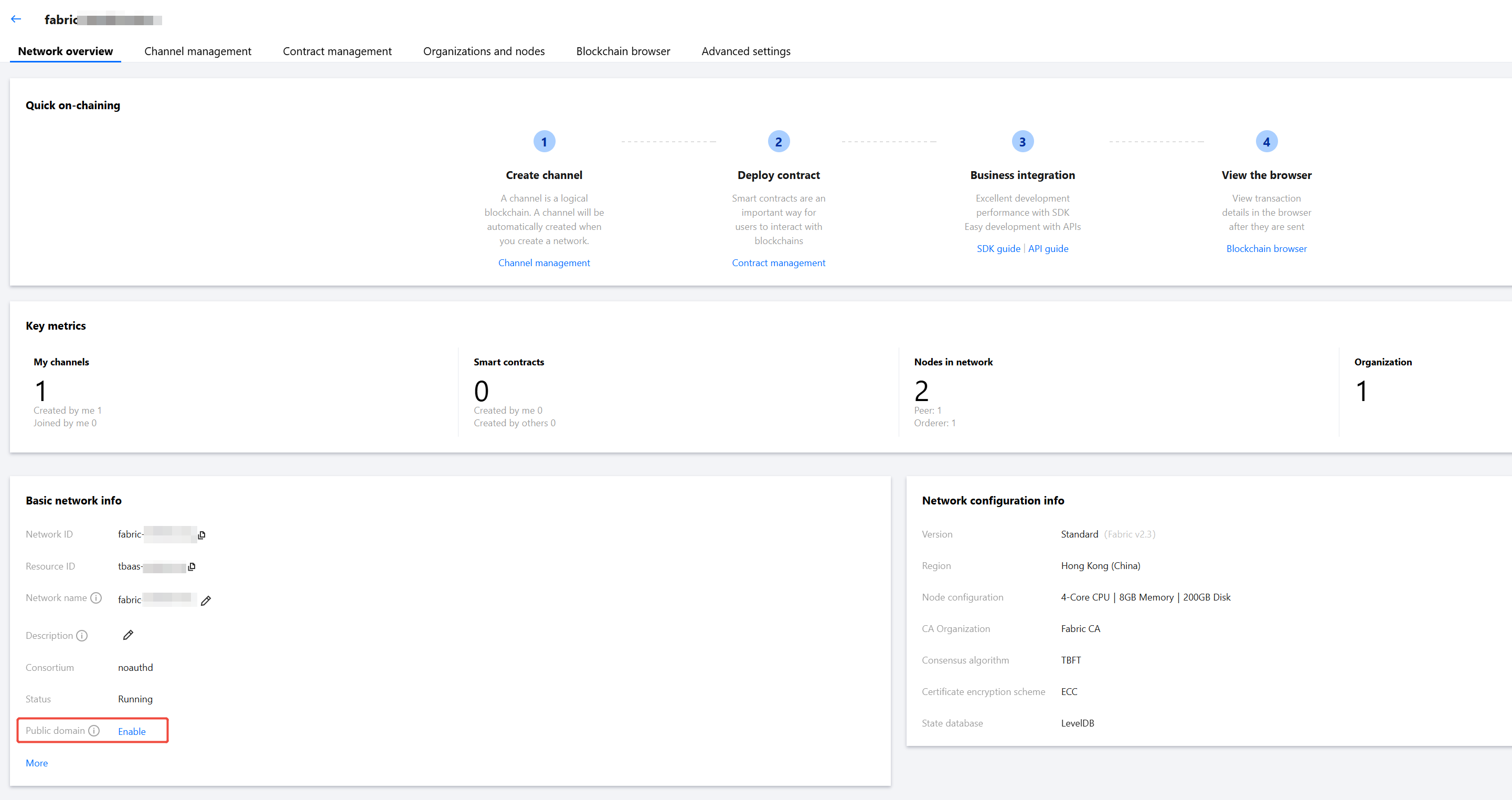Select step 2 circle in Quick on-chaining

779,142
